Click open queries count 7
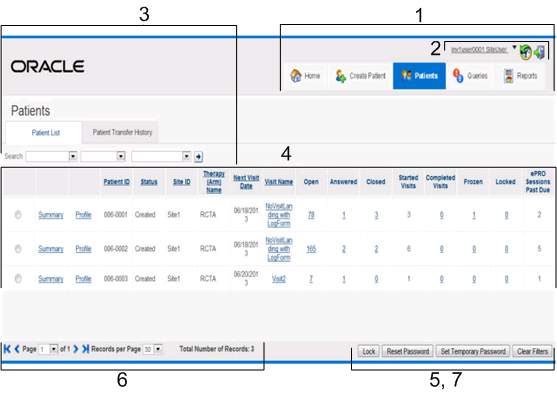This screenshot has height=393, width=557. [311, 279]
